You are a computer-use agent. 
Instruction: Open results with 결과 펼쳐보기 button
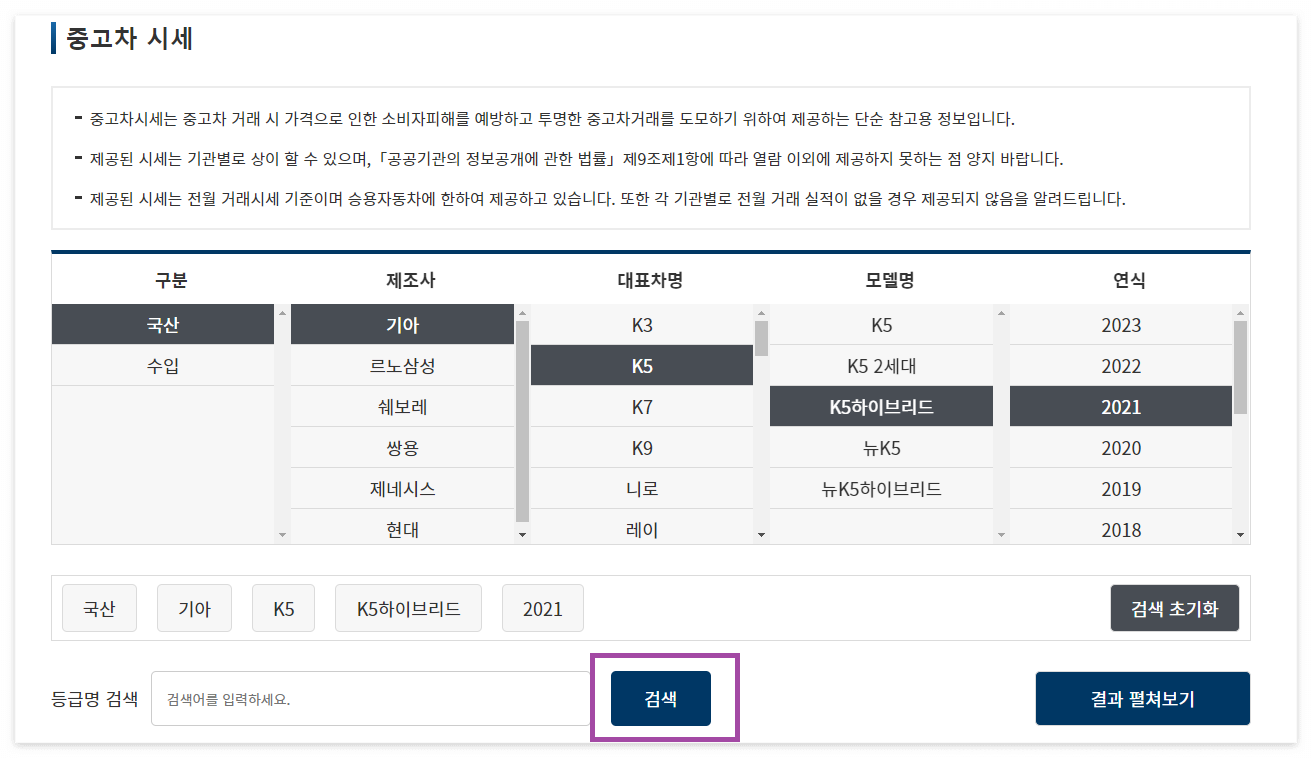click(1142, 698)
